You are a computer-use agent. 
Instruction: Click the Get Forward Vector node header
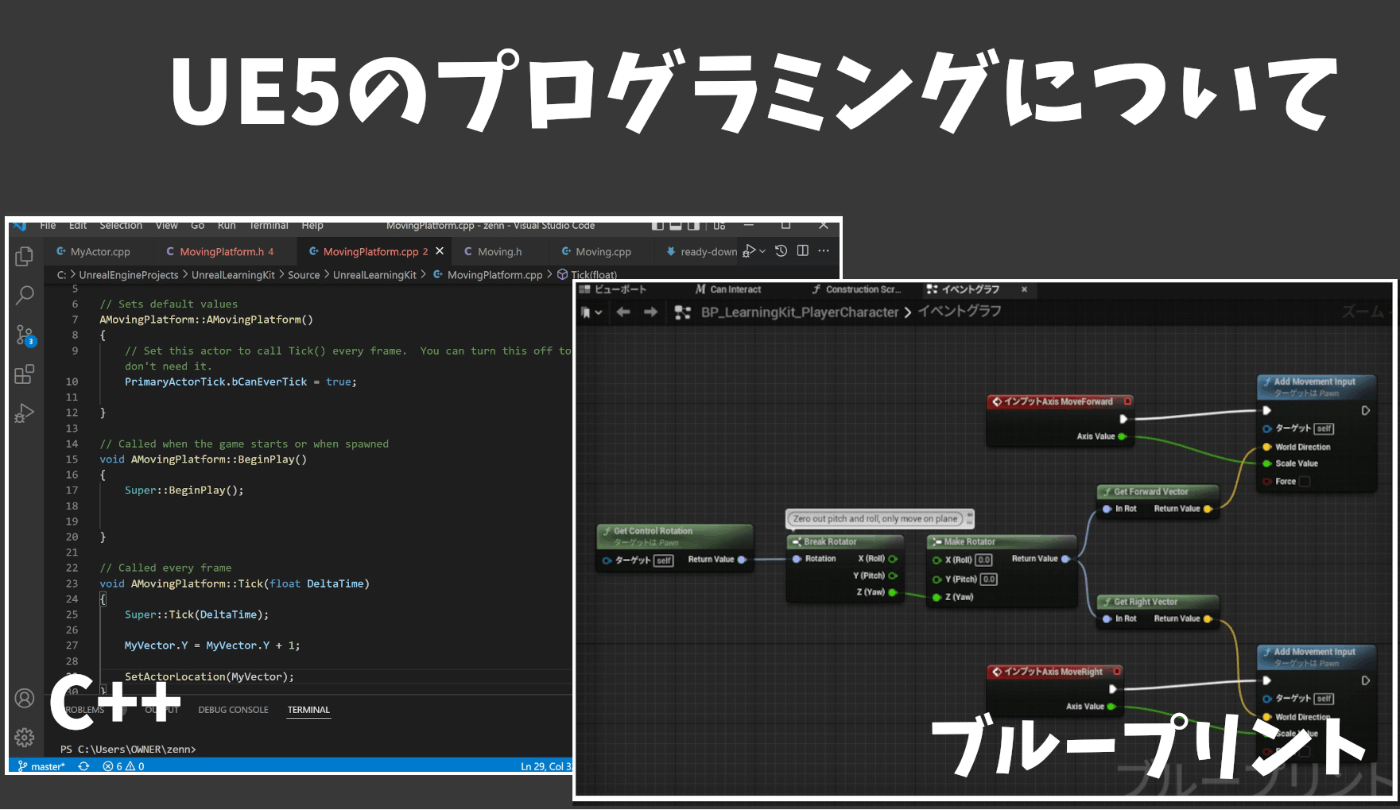pos(1158,492)
